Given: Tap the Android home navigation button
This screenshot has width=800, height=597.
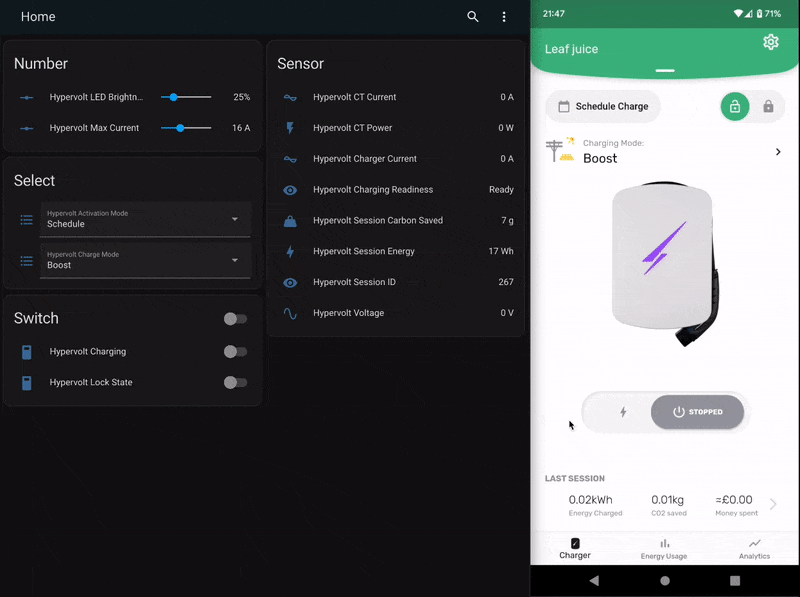Looking at the screenshot, I should [665, 580].
